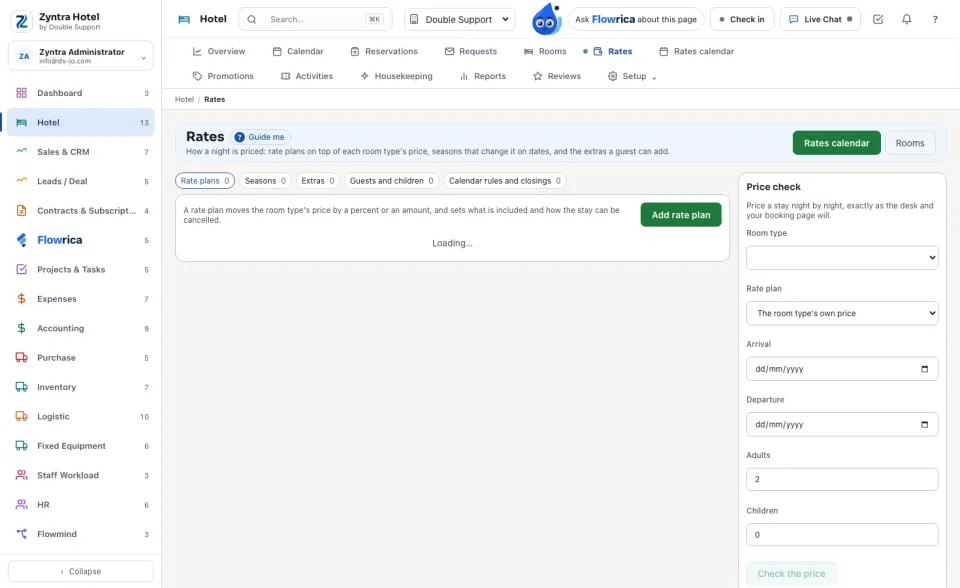The width and height of the screenshot is (960, 588).
Task: Open Projects & Tasks module
Action: click(81, 270)
